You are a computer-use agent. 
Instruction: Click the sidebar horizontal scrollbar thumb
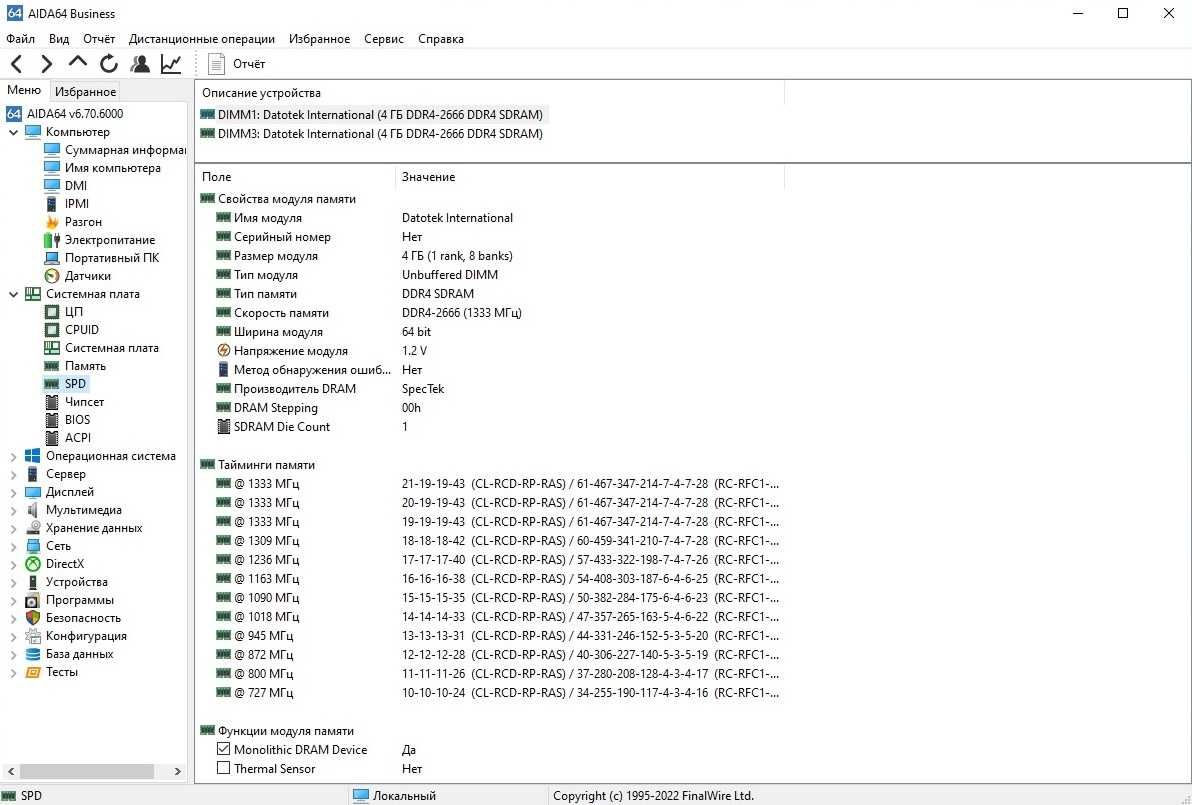click(x=88, y=771)
